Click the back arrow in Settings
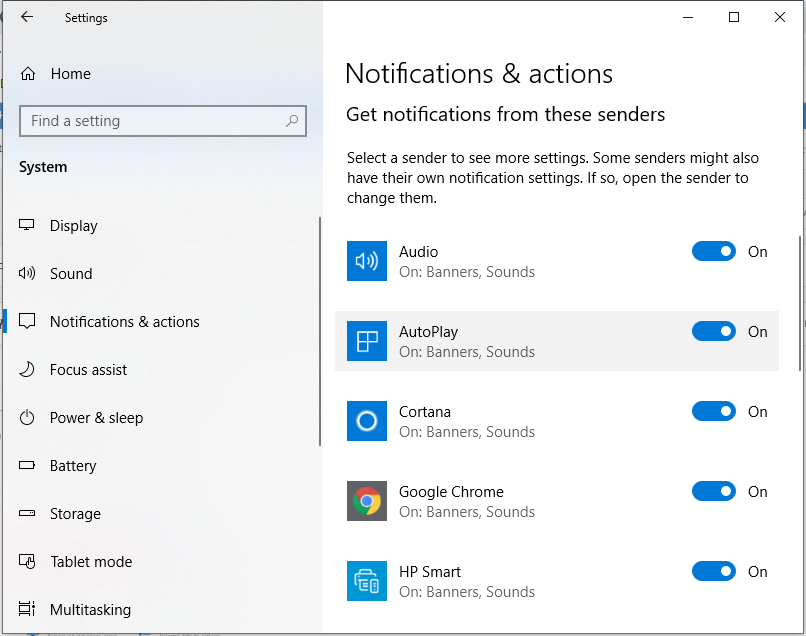The width and height of the screenshot is (806, 636). (27, 17)
